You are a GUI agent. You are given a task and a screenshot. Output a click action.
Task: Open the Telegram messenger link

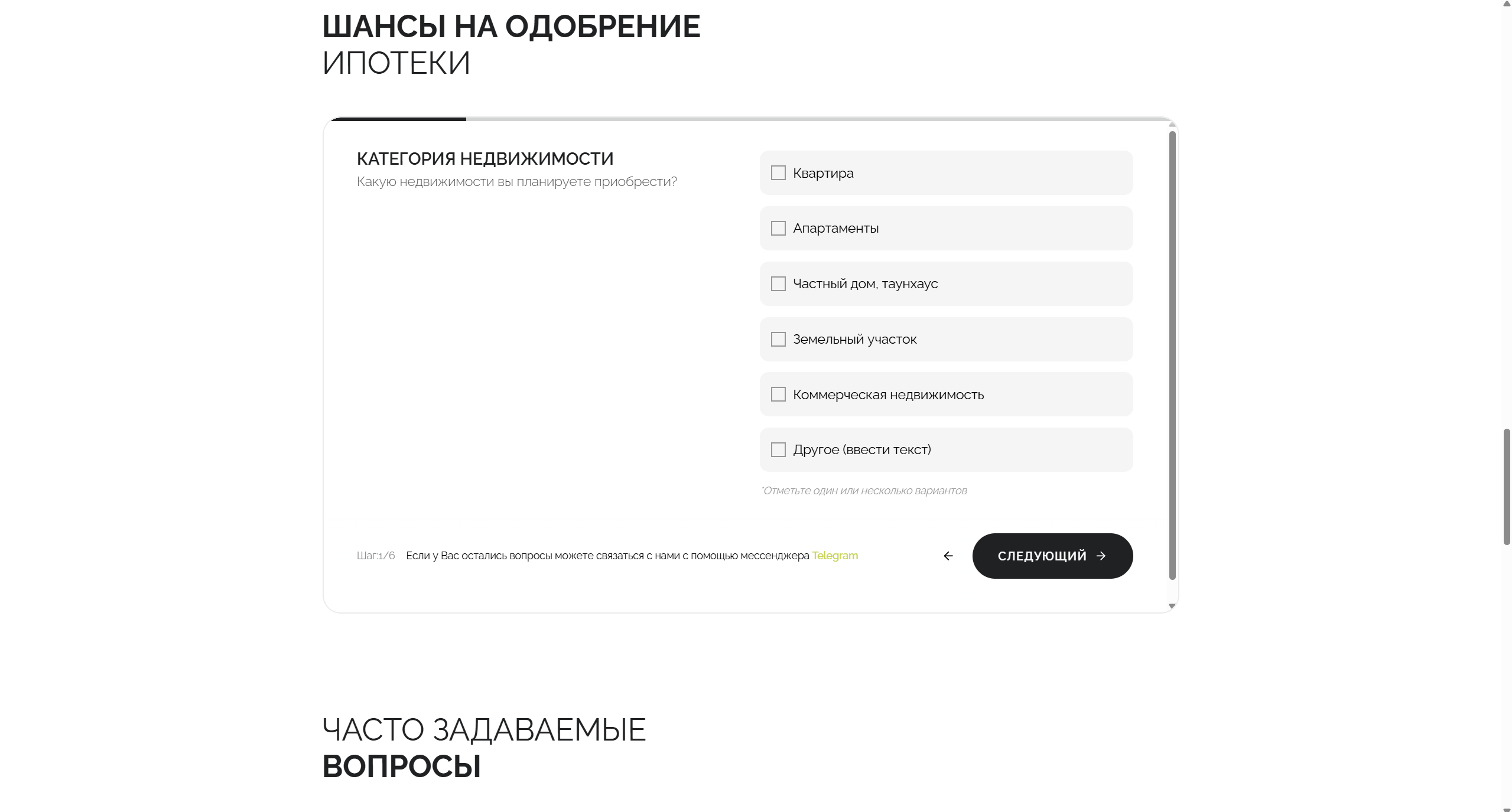coord(834,556)
